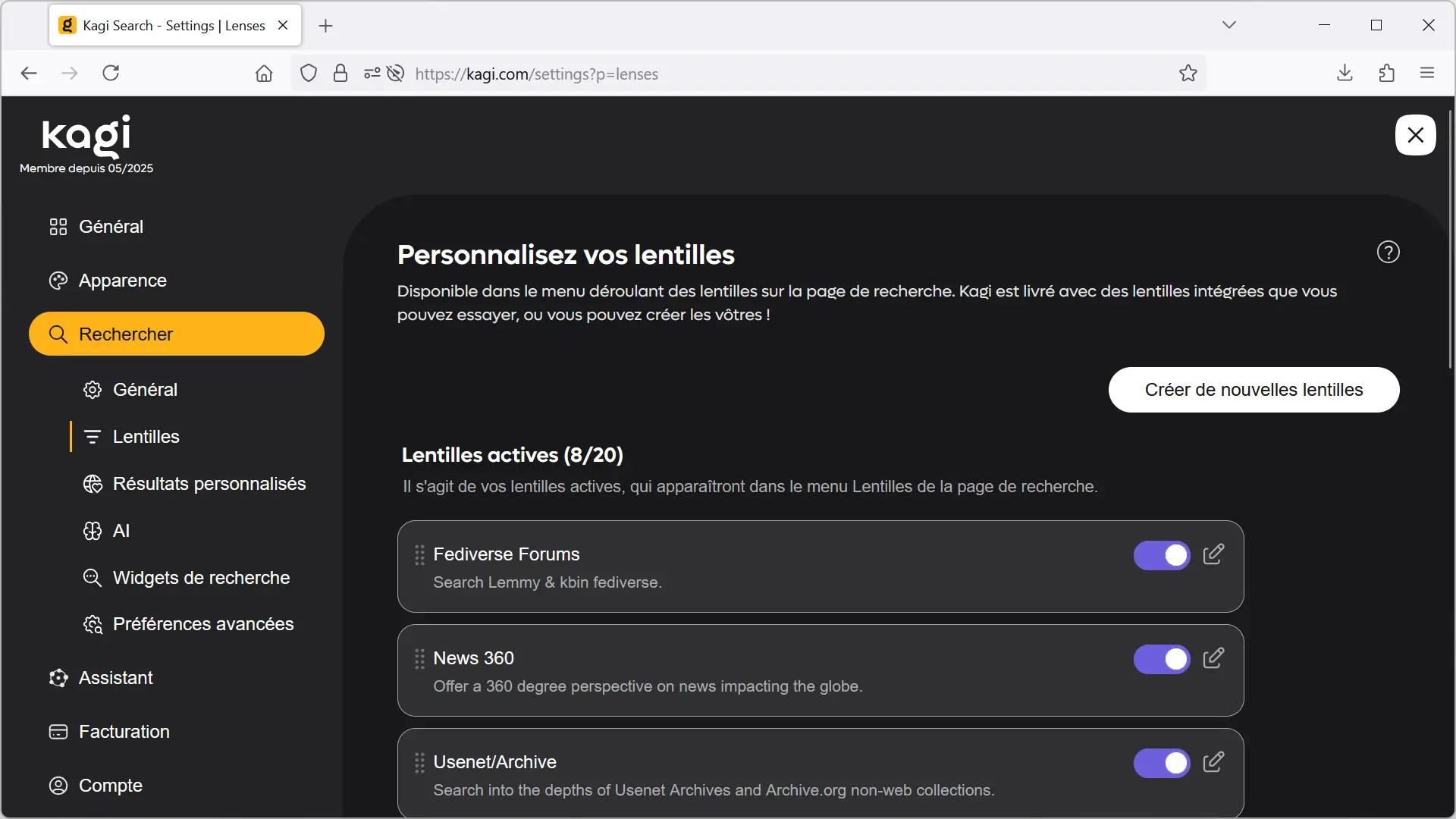Screen dimensions: 1456x819
Task: View site security lock information
Action: pos(340,74)
